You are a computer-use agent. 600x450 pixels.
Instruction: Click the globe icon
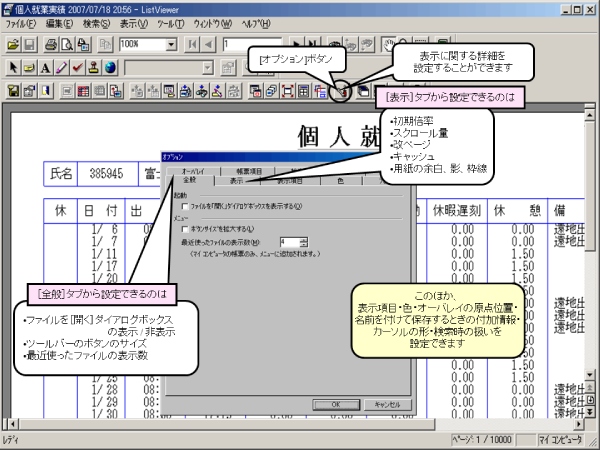[x=110, y=68]
